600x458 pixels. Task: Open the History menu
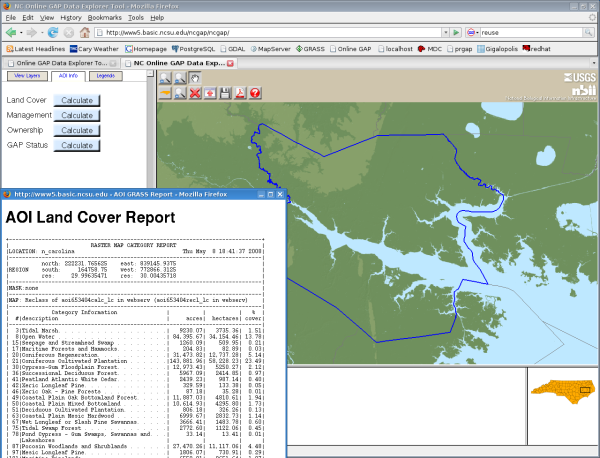71,18
